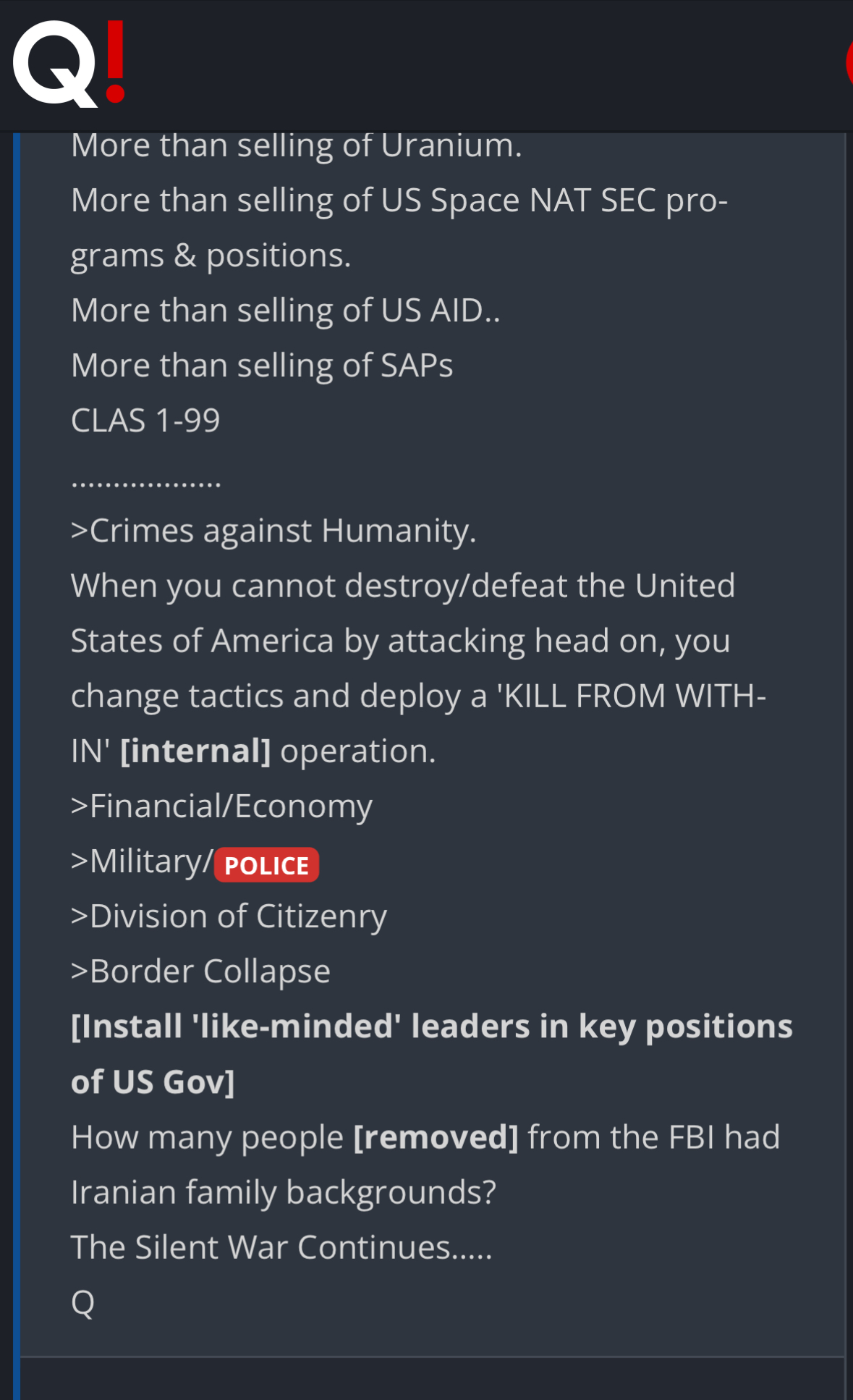The image size is (853, 1400).
Task: Click the "Iranian family backgrounds?" line
Action: coord(284,1192)
